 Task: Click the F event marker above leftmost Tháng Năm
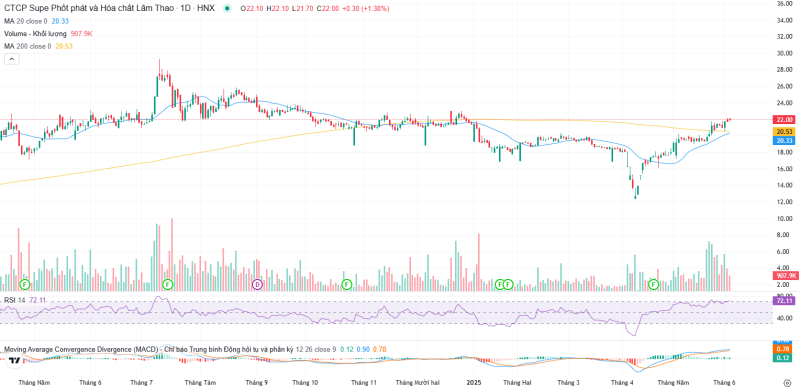click(x=24, y=284)
